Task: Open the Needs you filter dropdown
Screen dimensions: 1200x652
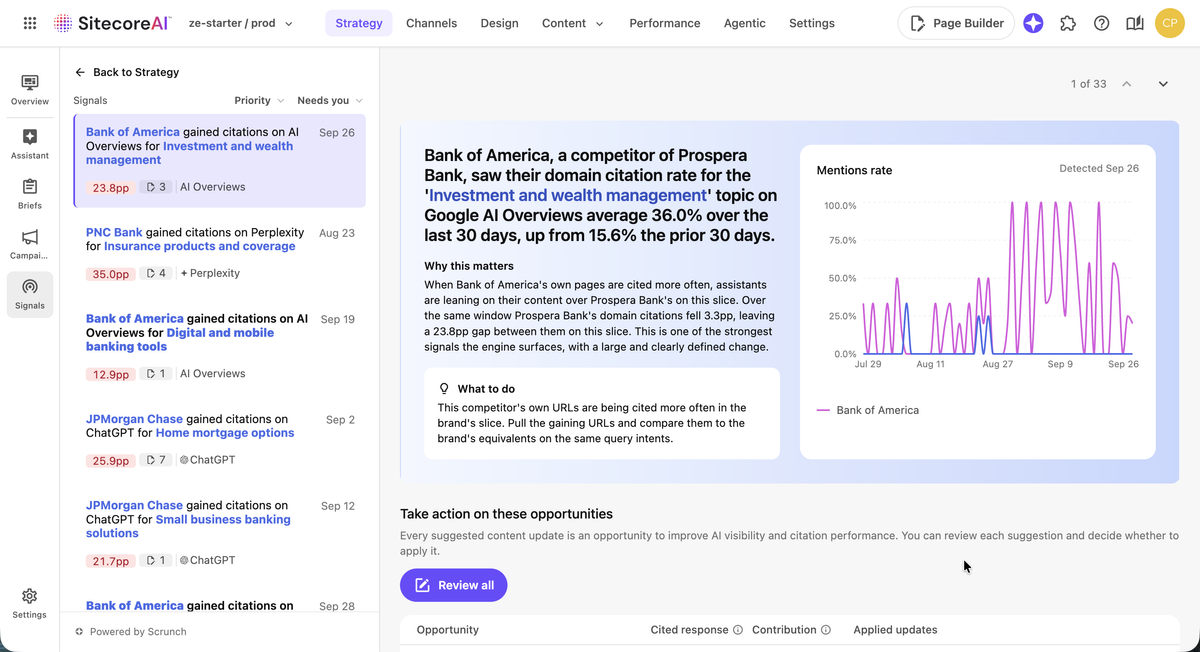Action: coord(330,100)
